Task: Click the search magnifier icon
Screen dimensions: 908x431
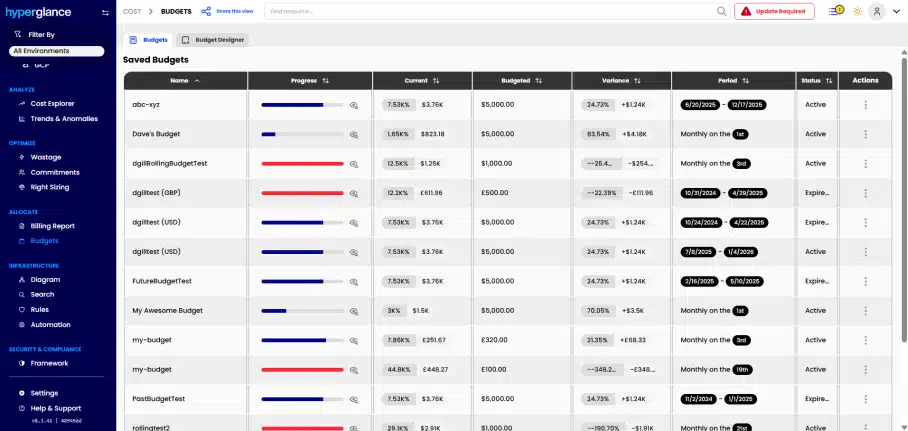Action: [x=721, y=11]
